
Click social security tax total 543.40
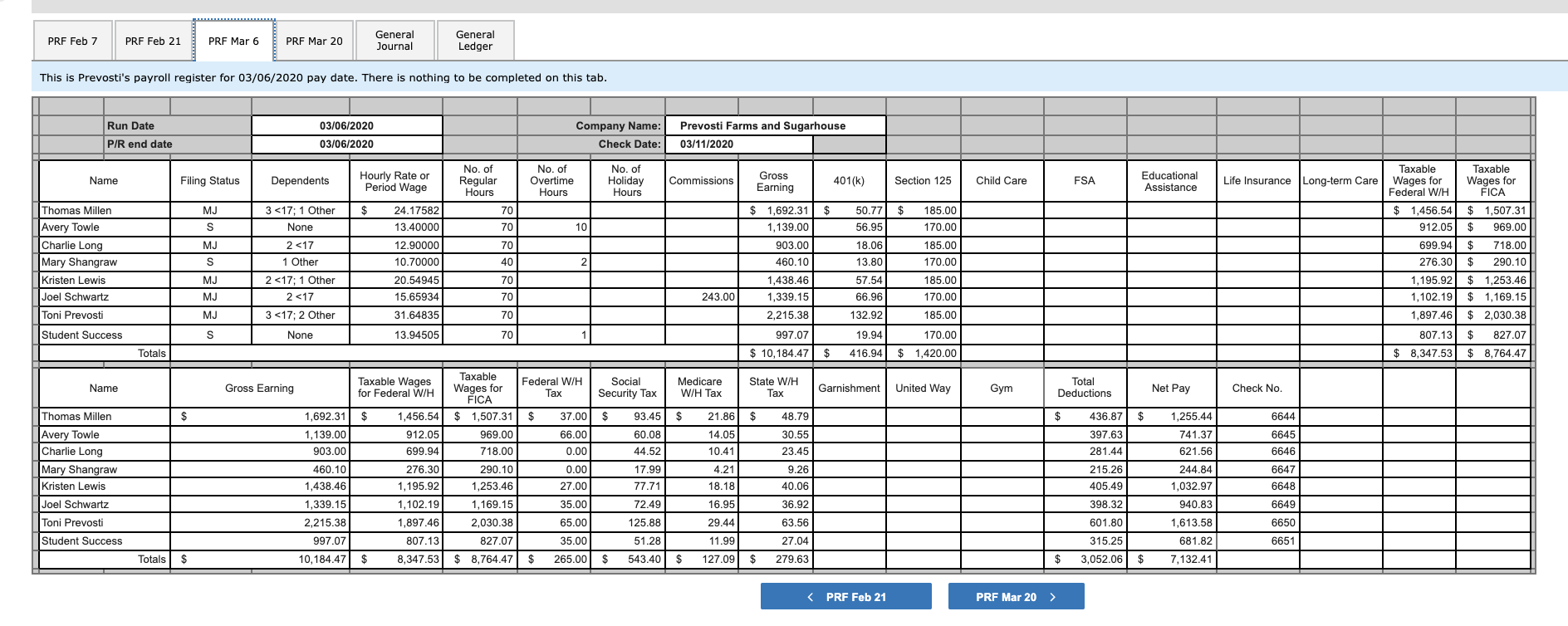click(627, 559)
